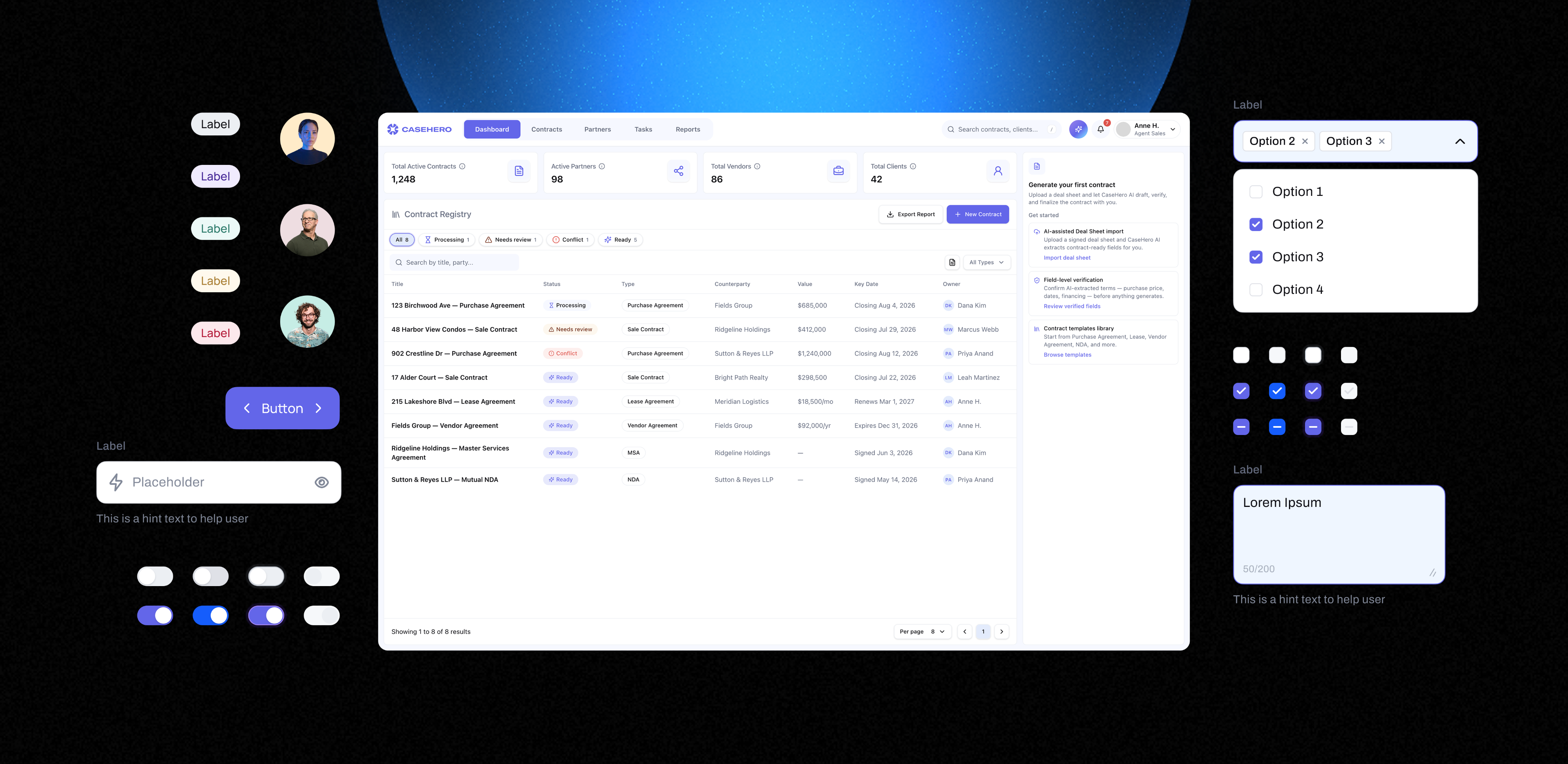Switch to the Contracts tab
This screenshot has width=1568, height=764.
pyautogui.click(x=547, y=129)
